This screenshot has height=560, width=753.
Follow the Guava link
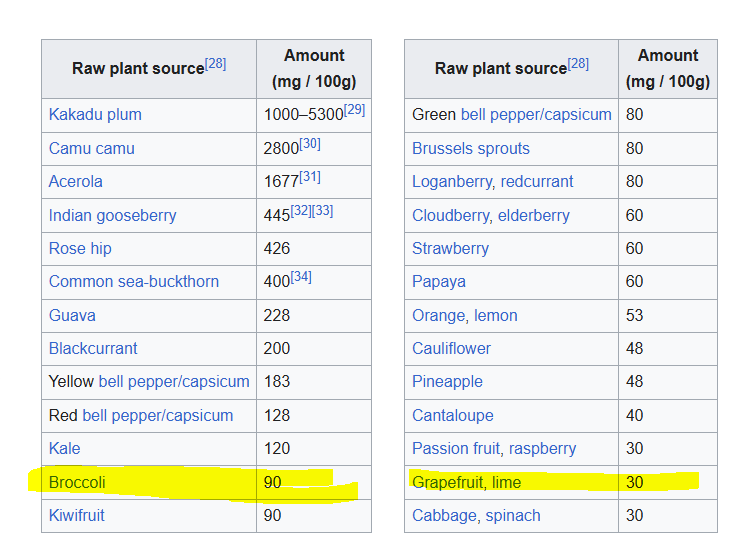pyautogui.click(x=73, y=316)
